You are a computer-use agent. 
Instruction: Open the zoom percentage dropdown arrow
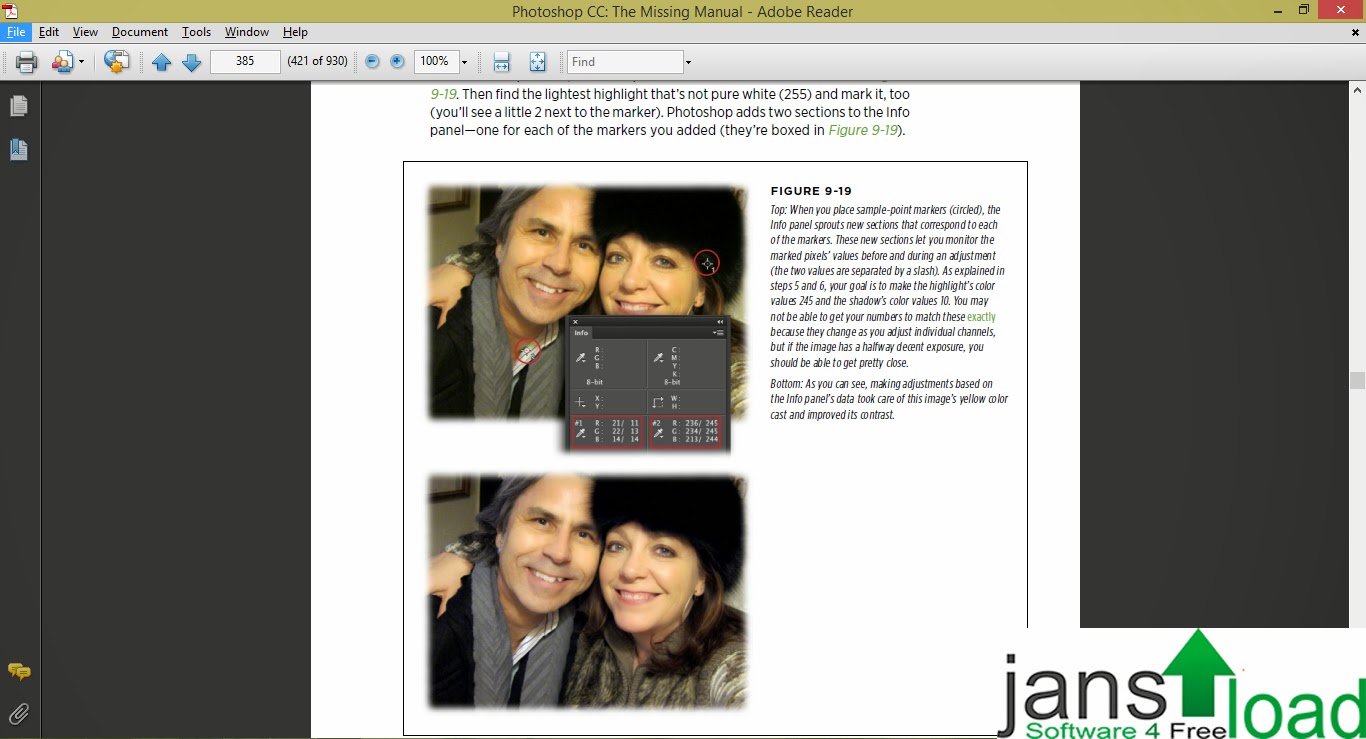[x=464, y=62]
